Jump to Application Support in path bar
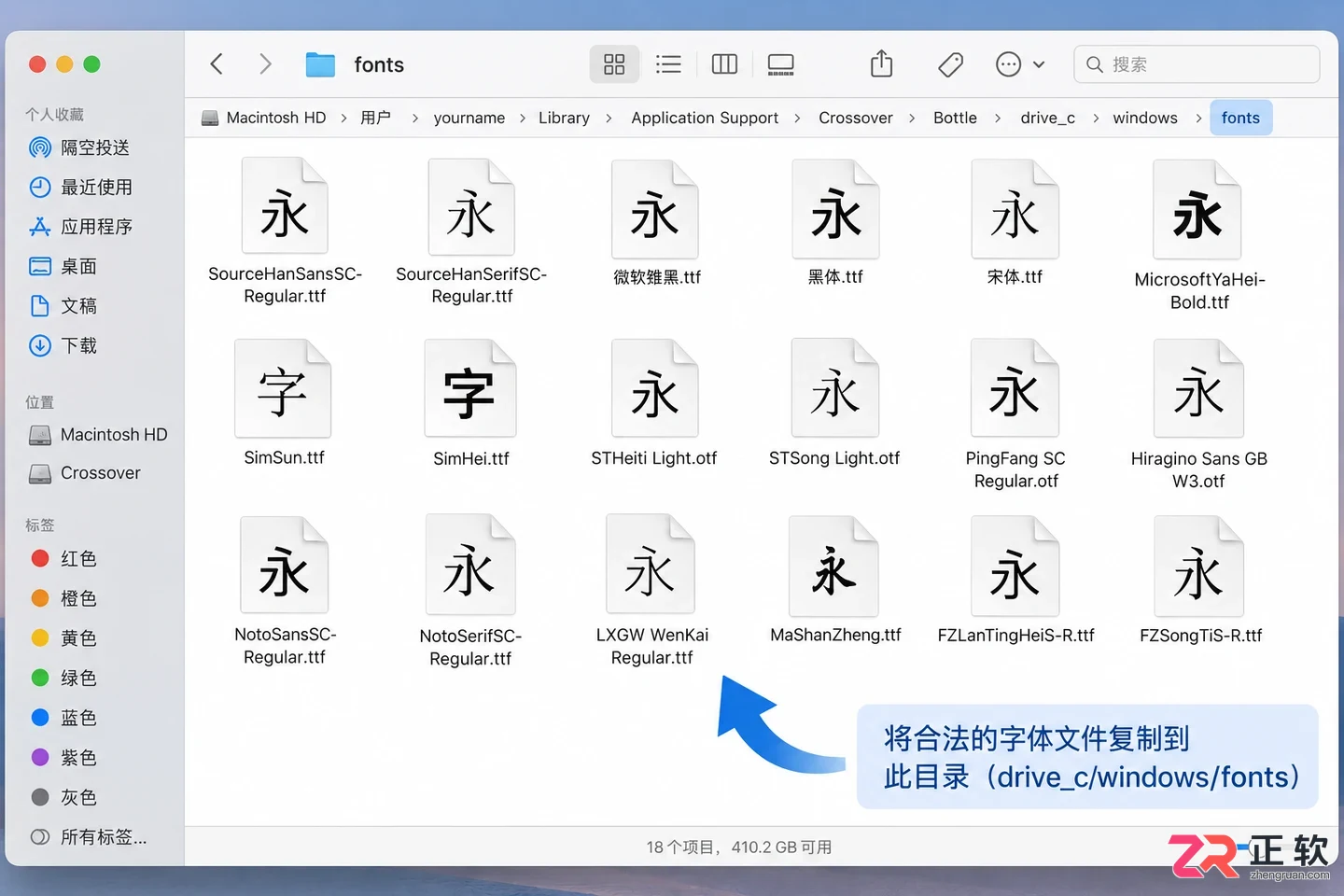Image resolution: width=1344 pixels, height=896 pixels. click(705, 118)
